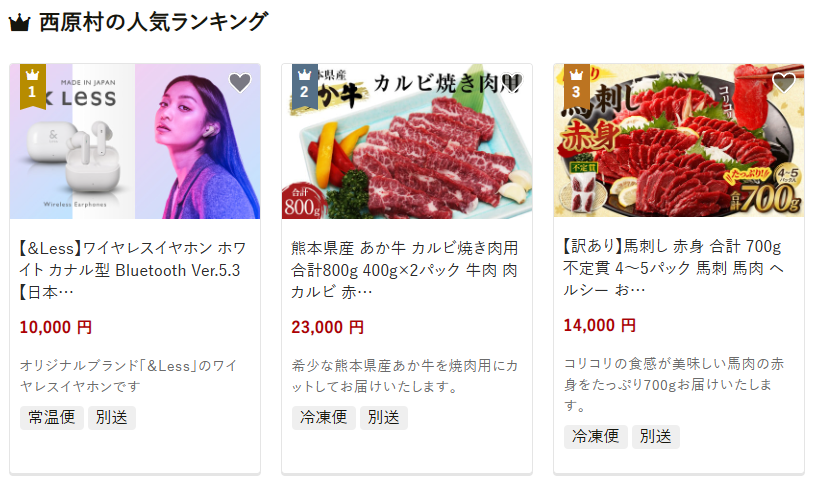This screenshot has height=486, width=816.
Task: Click the 西原村の人気ランキング heading
Action: pyautogui.click(x=154, y=22)
